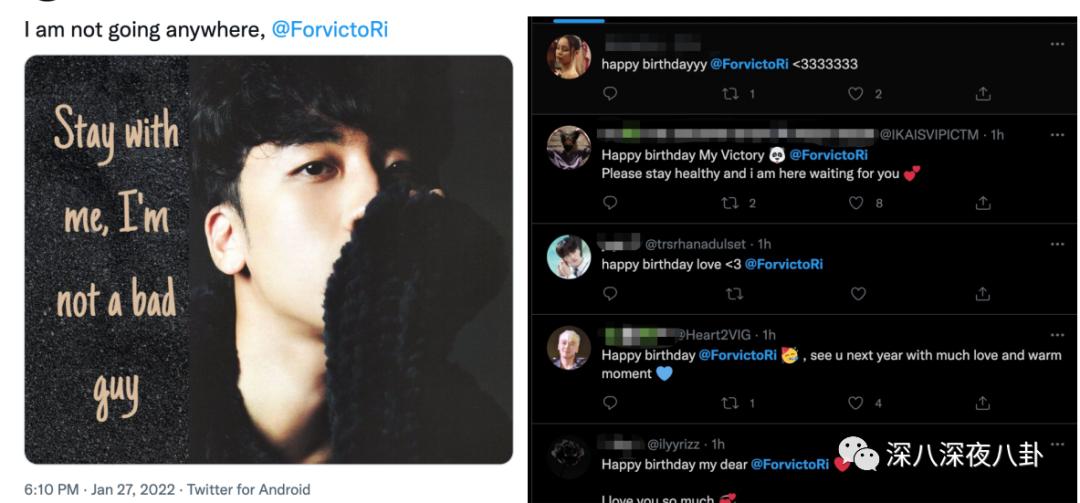
Task: Open the Stay with me tweet image
Action: (x=268, y=259)
